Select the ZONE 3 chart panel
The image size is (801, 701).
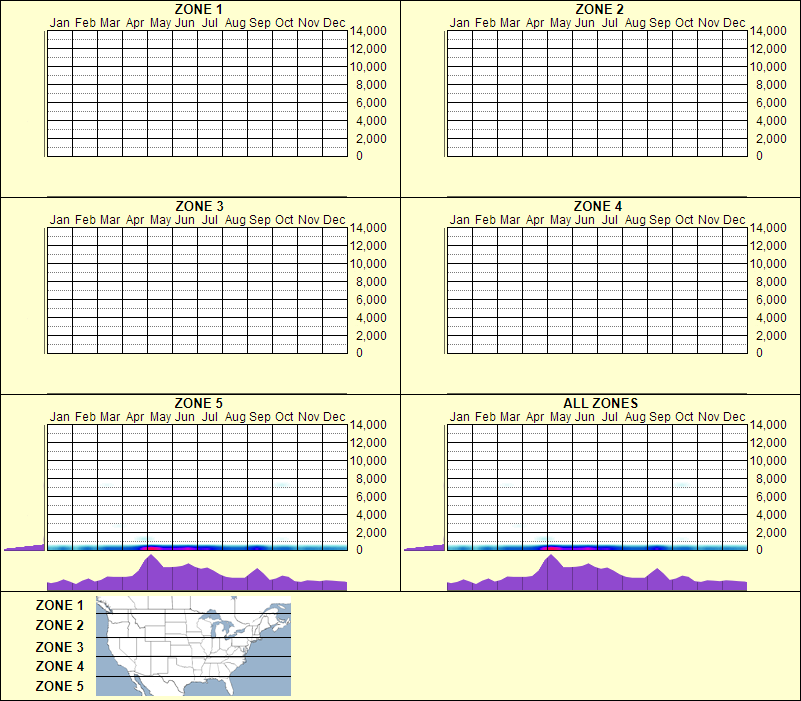coord(195,290)
